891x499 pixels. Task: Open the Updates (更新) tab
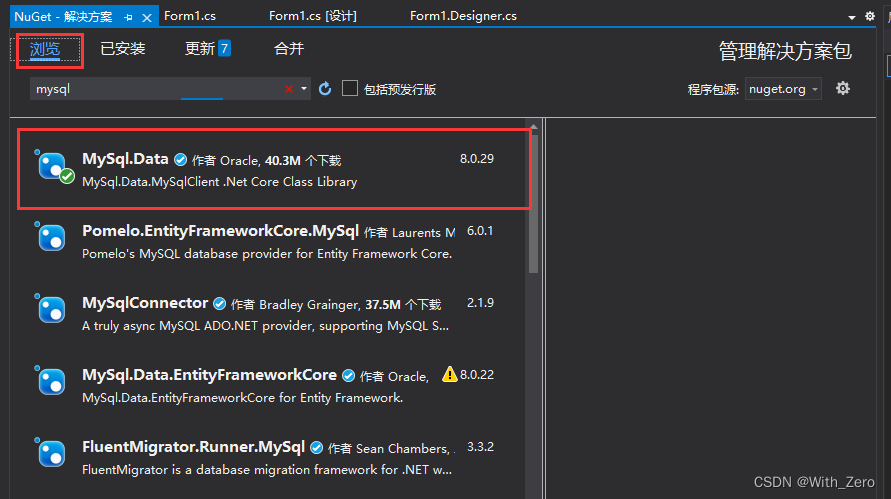click(207, 49)
